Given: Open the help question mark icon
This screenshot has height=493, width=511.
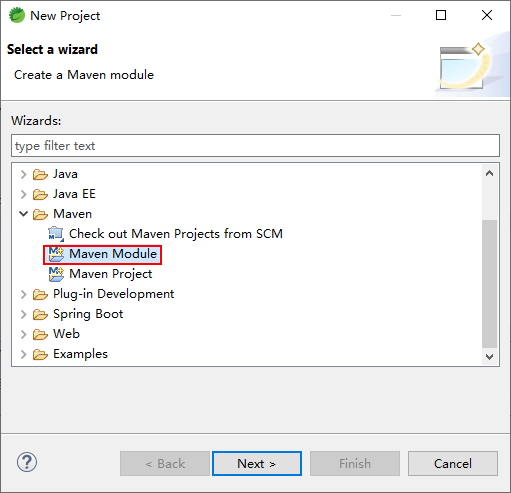Looking at the screenshot, I should pos(27,462).
